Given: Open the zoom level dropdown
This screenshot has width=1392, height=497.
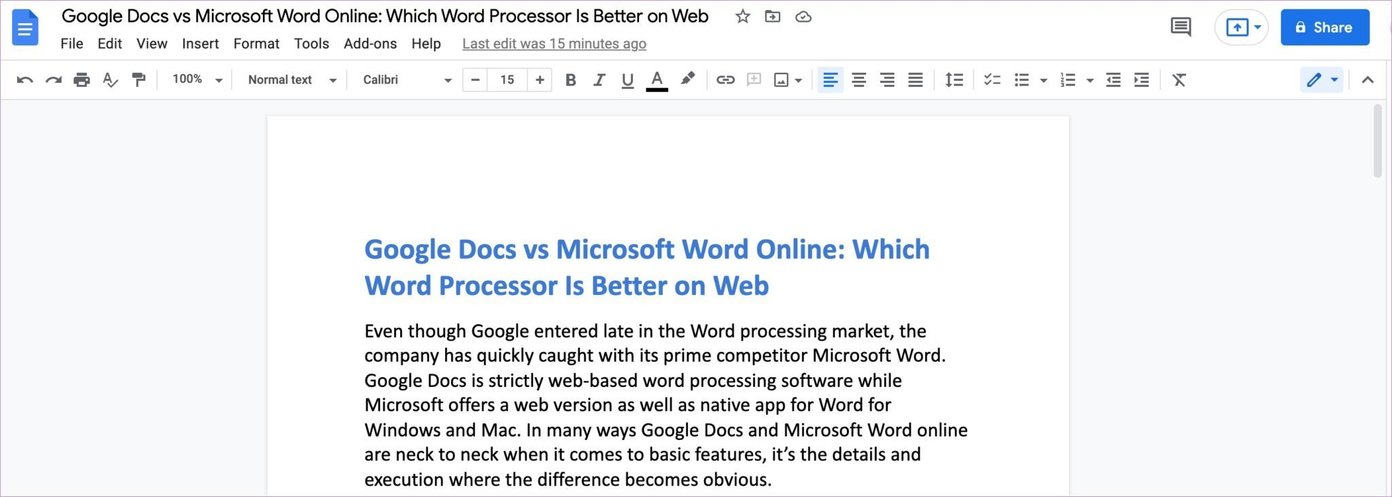Looking at the screenshot, I should [196, 80].
